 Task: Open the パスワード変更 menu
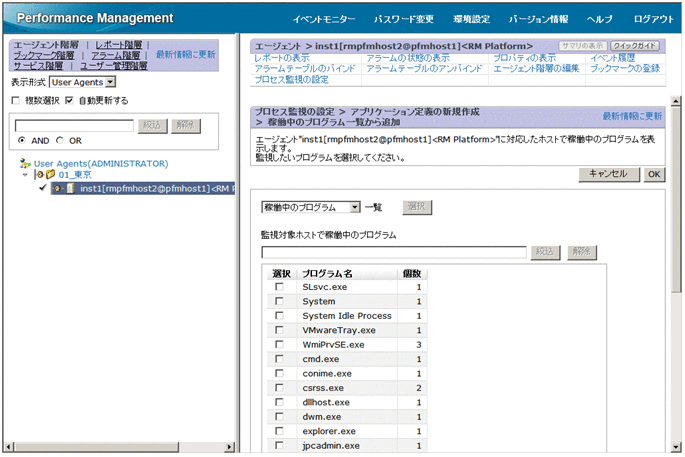(404, 19)
